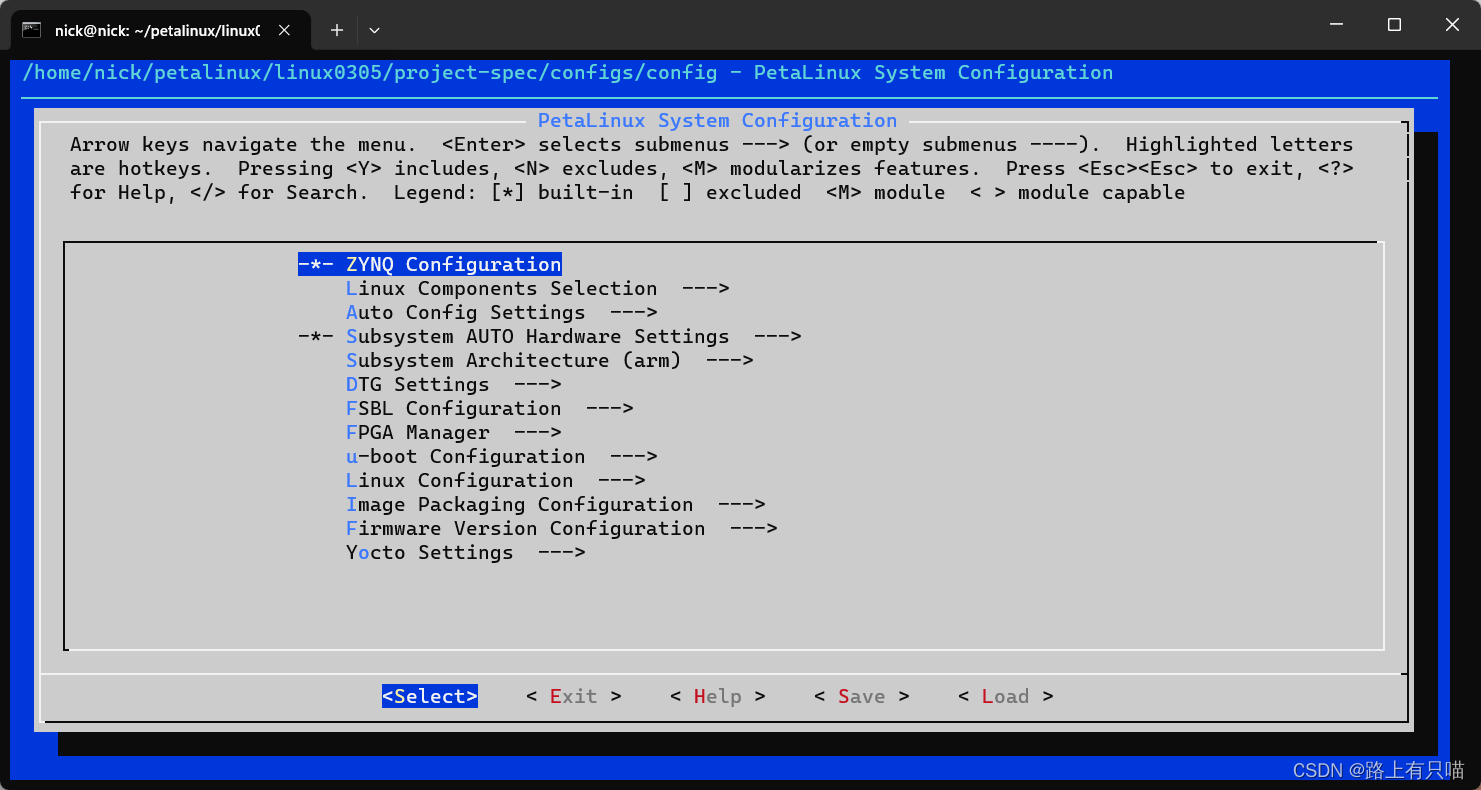Open Linux Components Selection submenu
This screenshot has width=1481, height=790.
(x=538, y=288)
